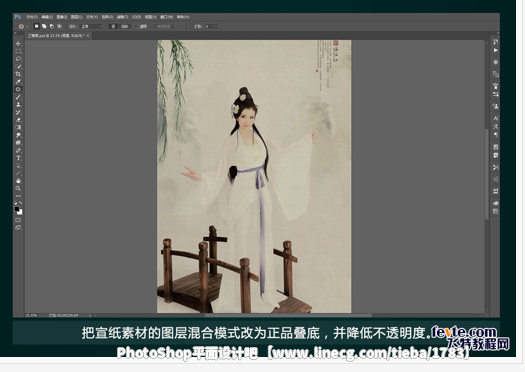Open the 滤镜 menu

click(x=122, y=17)
